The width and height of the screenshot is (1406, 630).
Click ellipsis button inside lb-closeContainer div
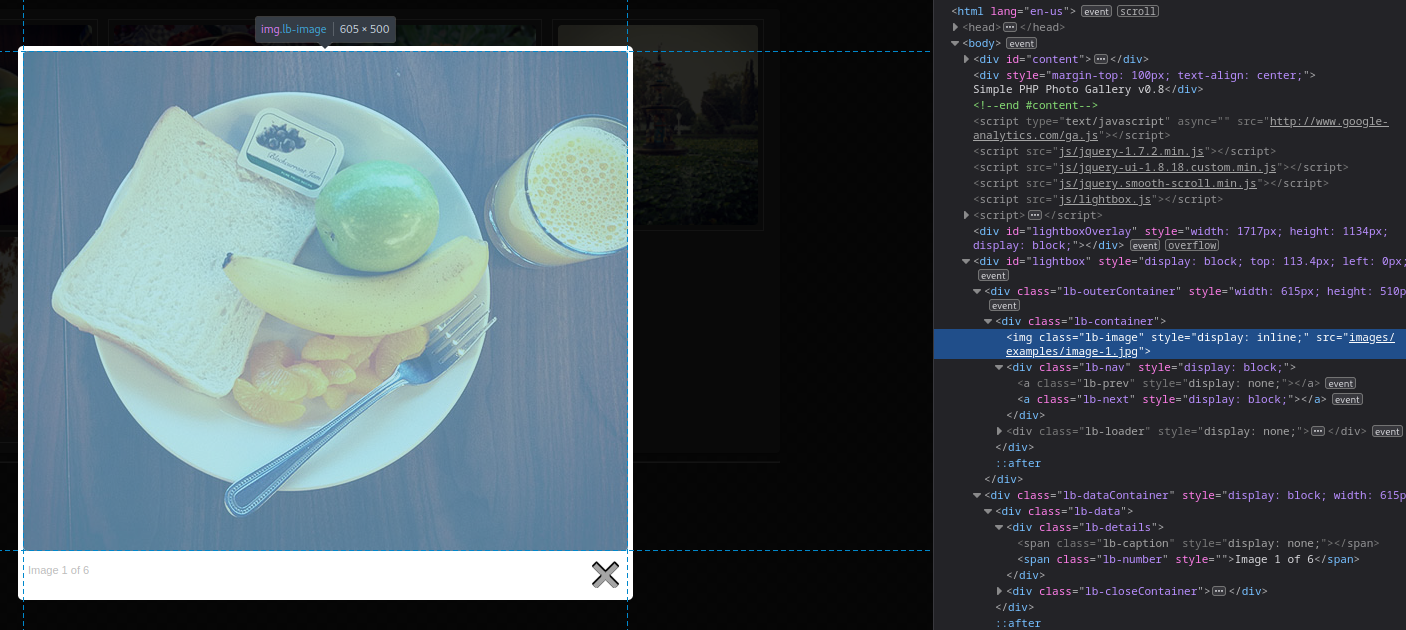(x=1218, y=591)
